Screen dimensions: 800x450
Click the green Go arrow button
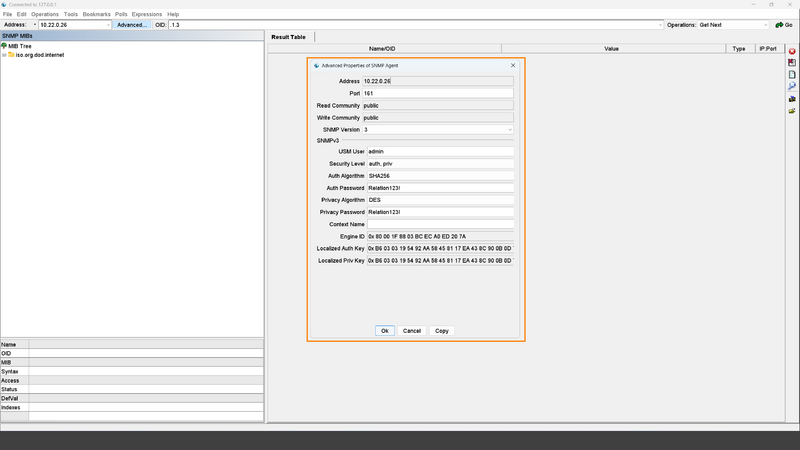(x=784, y=24)
